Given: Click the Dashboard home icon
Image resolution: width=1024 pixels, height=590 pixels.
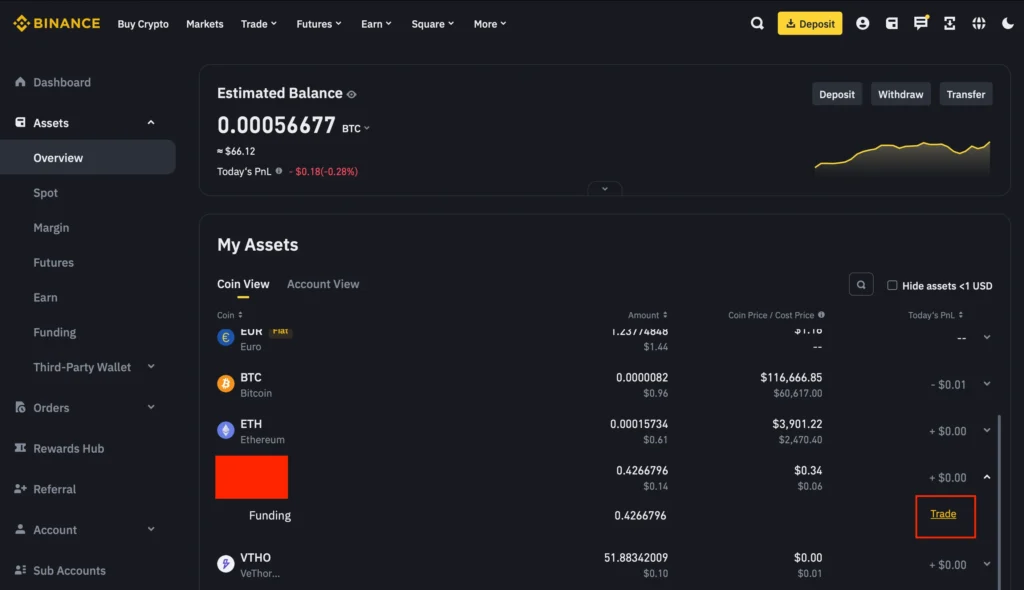Looking at the screenshot, I should [20, 82].
